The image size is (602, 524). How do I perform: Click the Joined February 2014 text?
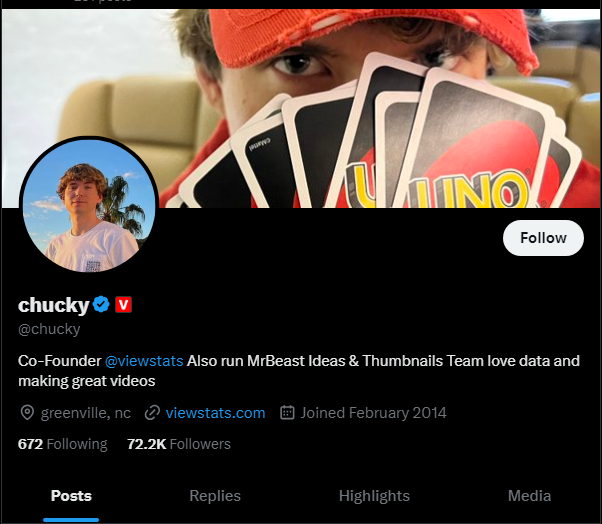coord(373,413)
